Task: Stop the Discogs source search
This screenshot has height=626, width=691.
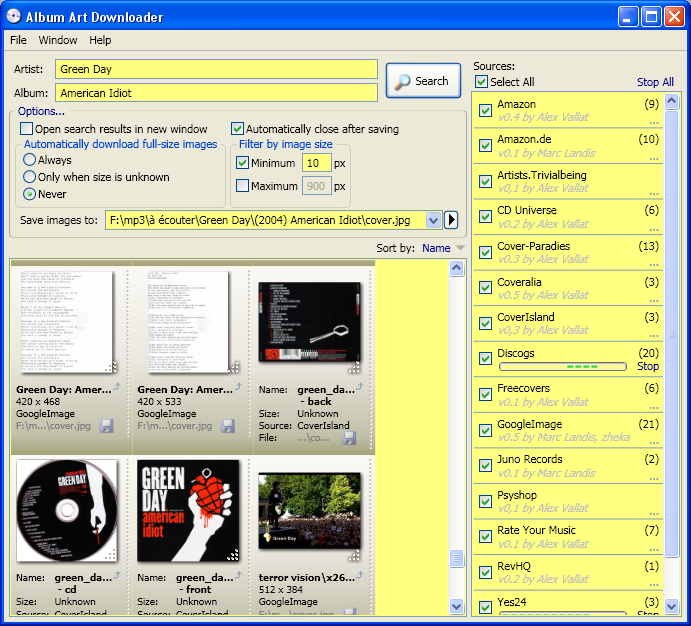Action: tap(648, 367)
